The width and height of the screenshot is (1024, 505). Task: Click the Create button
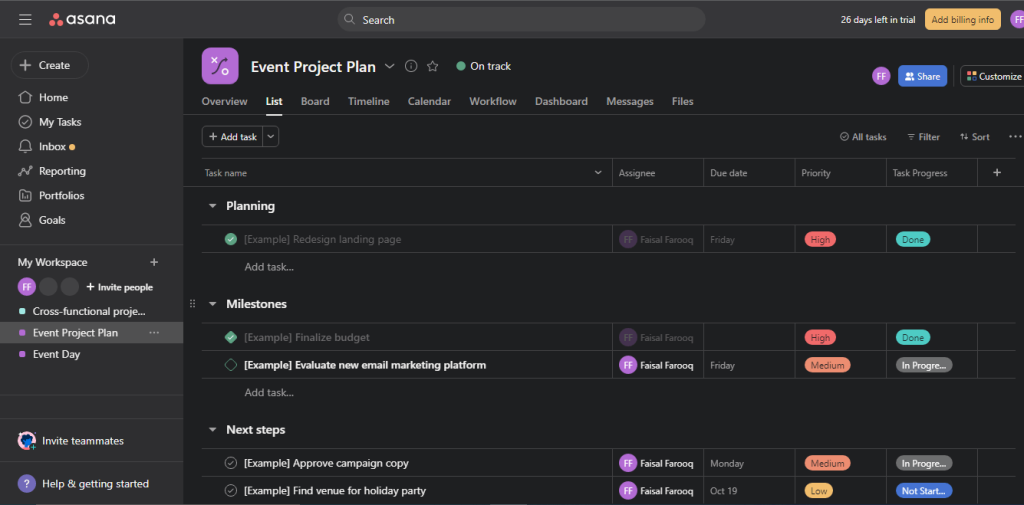coord(50,65)
